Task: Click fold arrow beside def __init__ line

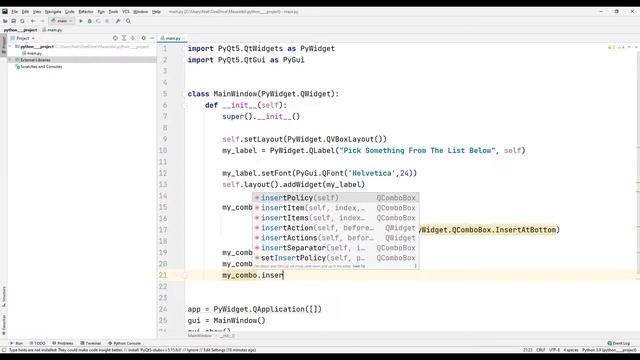Action: [184, 105]
